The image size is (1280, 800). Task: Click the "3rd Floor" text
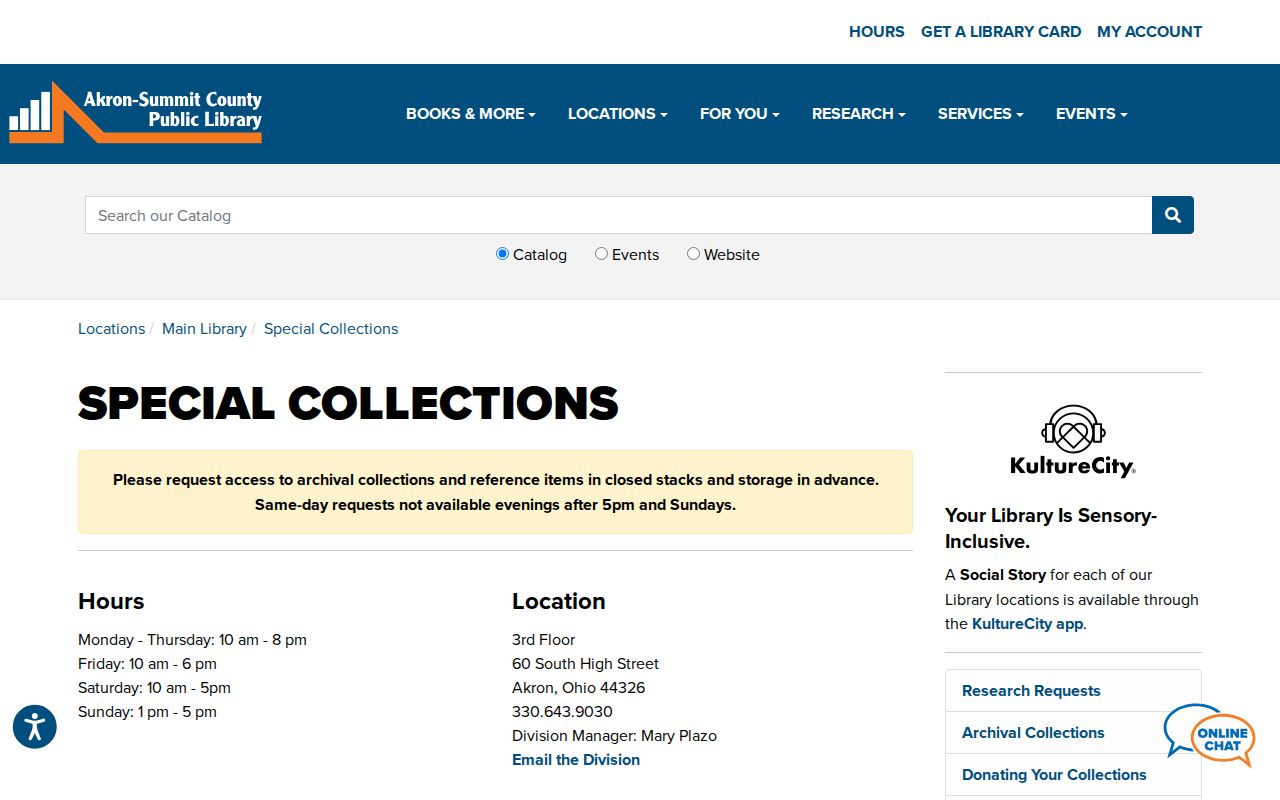click(x=544, y=640)
